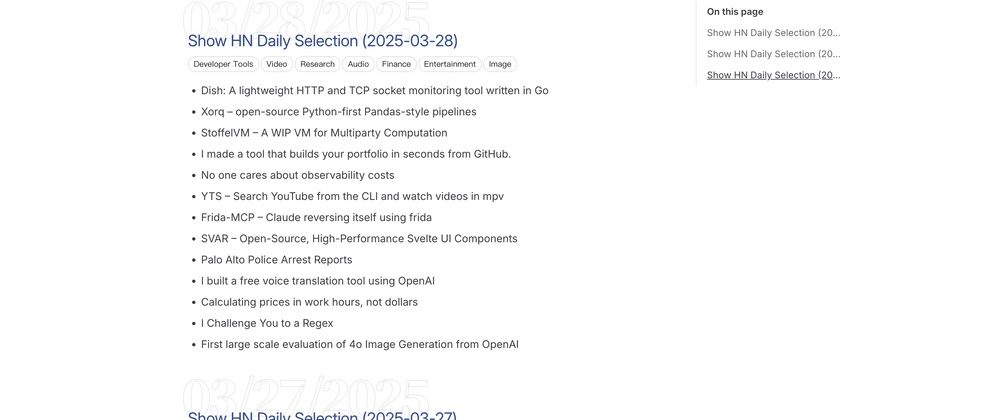Select the Research tag
Viewport: 1000px width, 420px height.
tap(318, 64)
